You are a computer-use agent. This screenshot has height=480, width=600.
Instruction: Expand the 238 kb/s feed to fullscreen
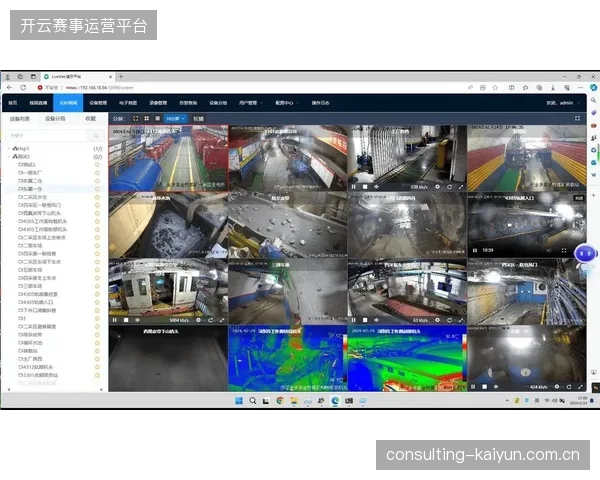coord(461,187)
